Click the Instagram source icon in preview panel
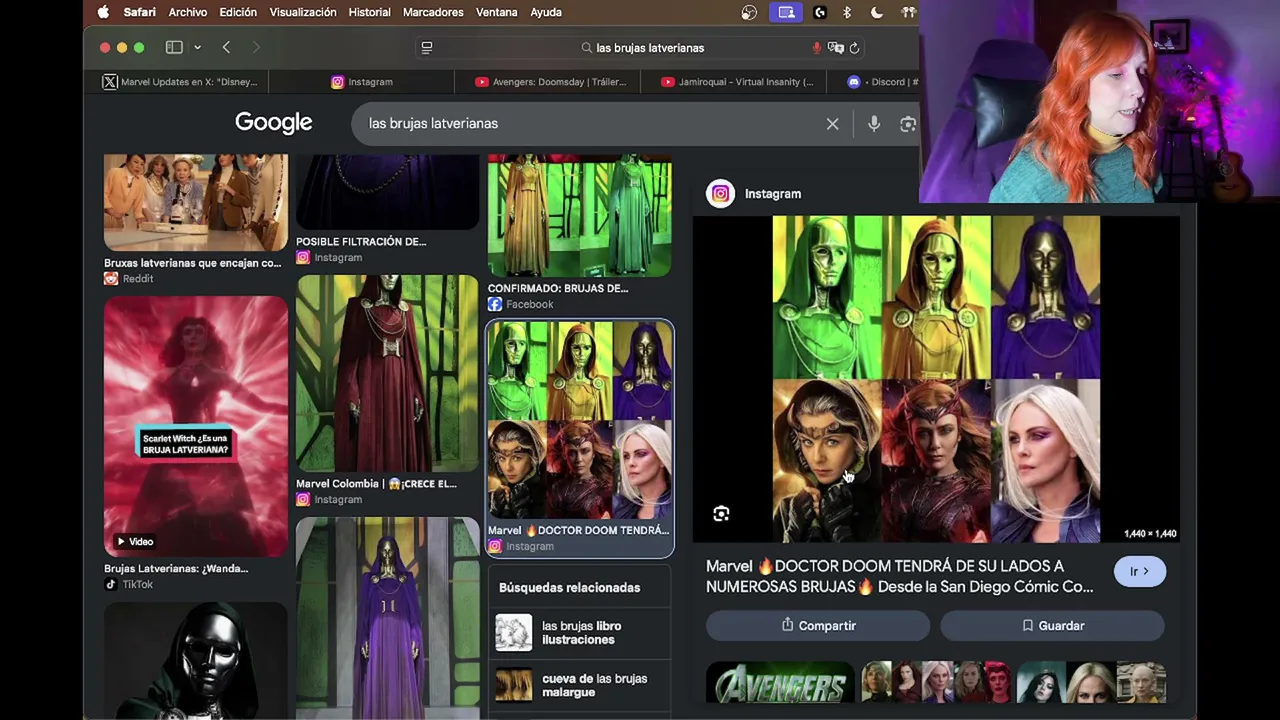Viewport: 1280px width, 720px height. click(721, 194)
